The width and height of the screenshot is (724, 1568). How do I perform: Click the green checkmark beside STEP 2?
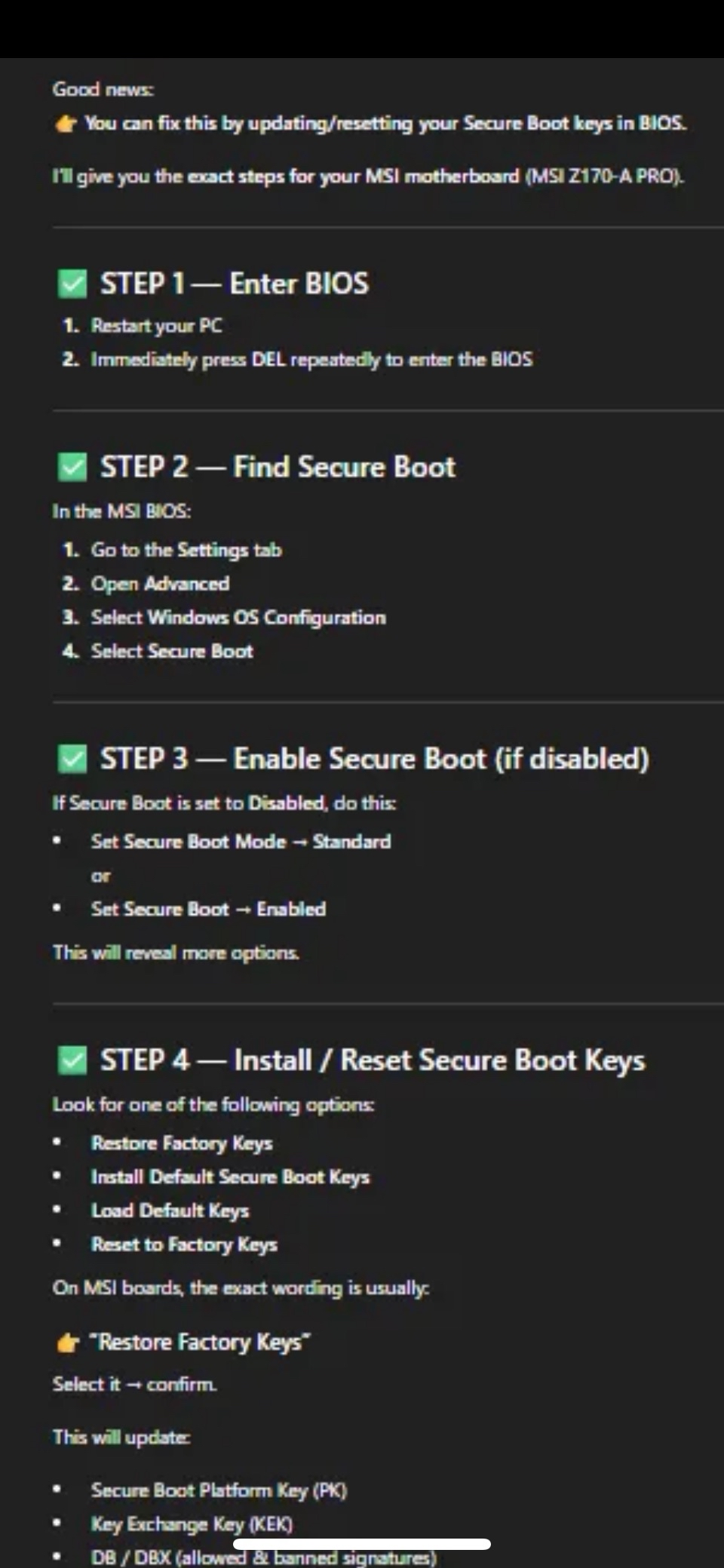tap(72, 468)
